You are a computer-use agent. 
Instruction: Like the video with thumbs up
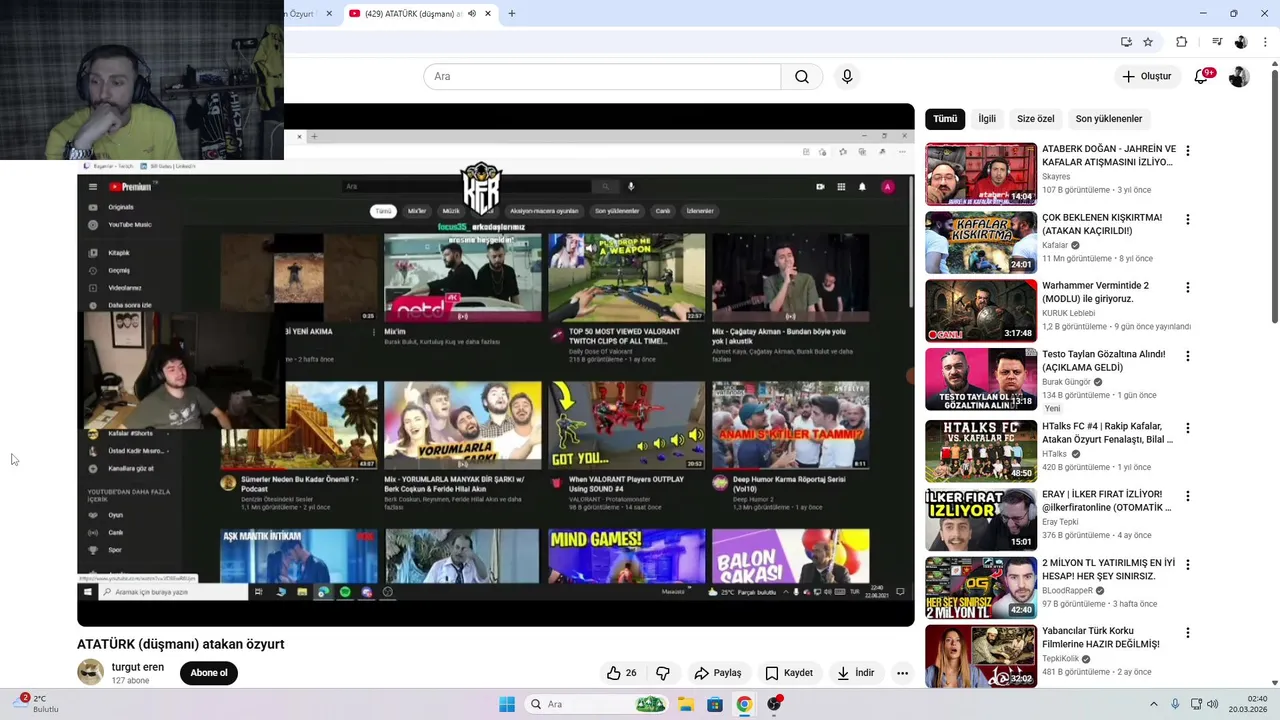coord(621,673)
